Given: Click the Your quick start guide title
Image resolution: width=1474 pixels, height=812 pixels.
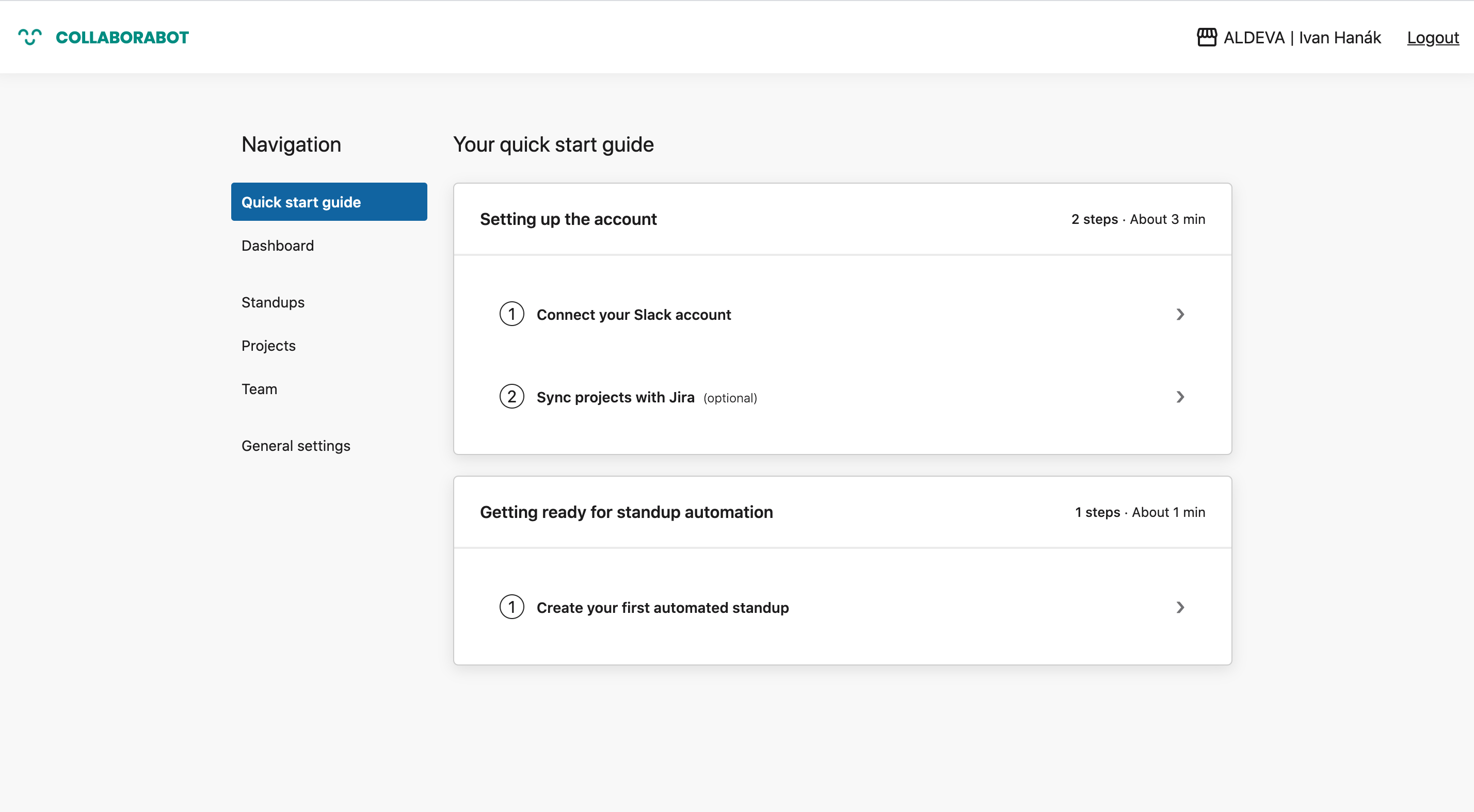Looking at the screenshot, I should coord(553,144).
